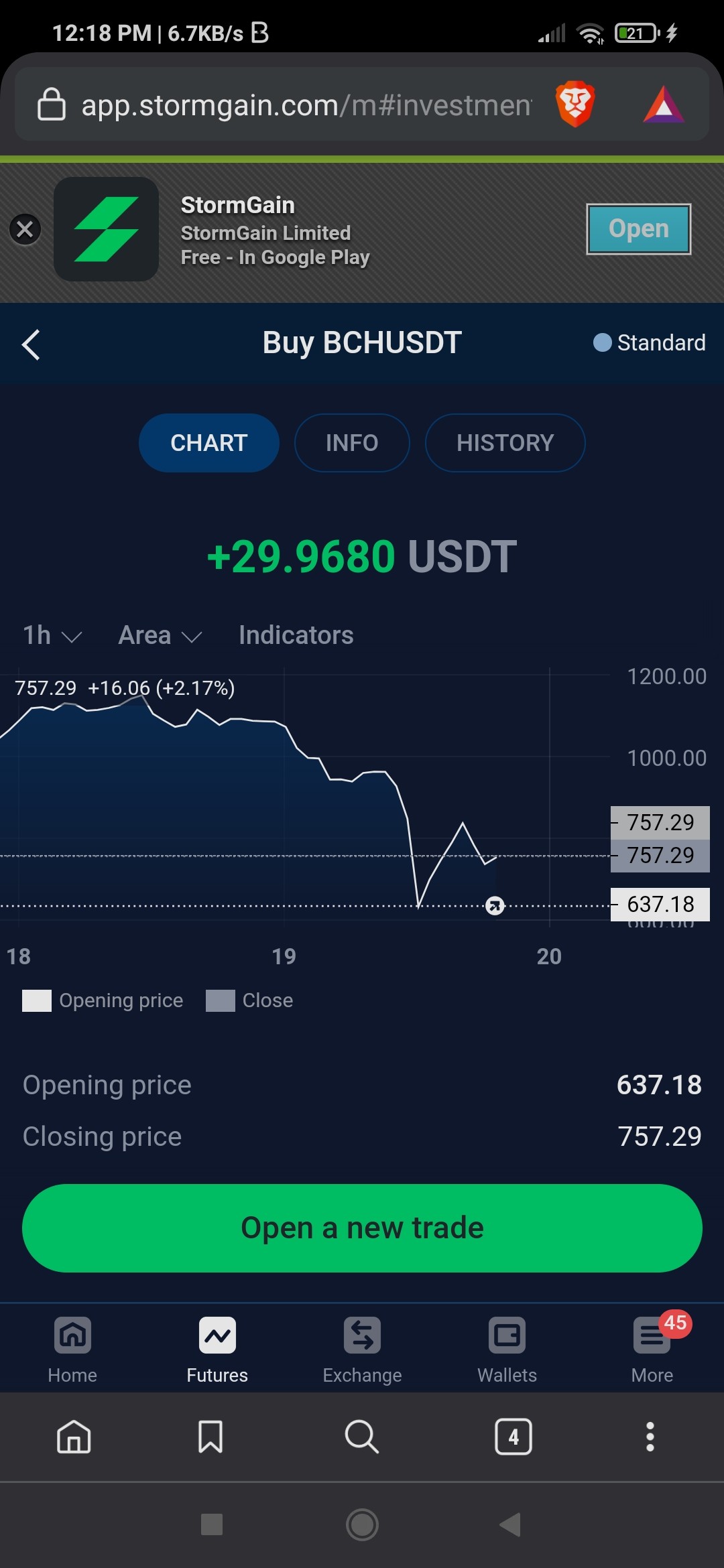This screenshot has height=1568, width=724.
Task: Toggle the Standard account mode indicator
Action: 649,342
